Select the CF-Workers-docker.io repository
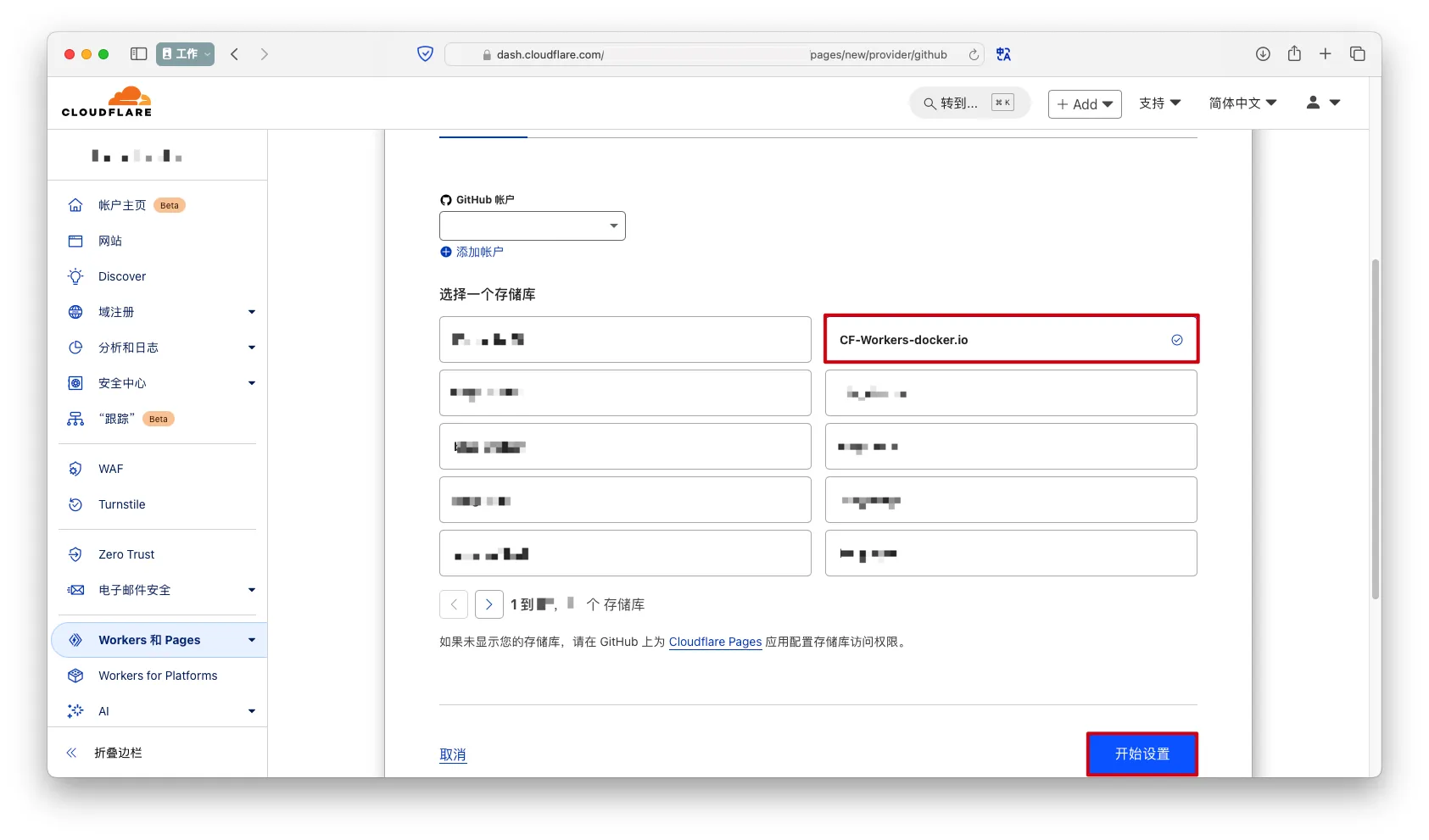The image size is (1429, 840). pos(1011,339)
